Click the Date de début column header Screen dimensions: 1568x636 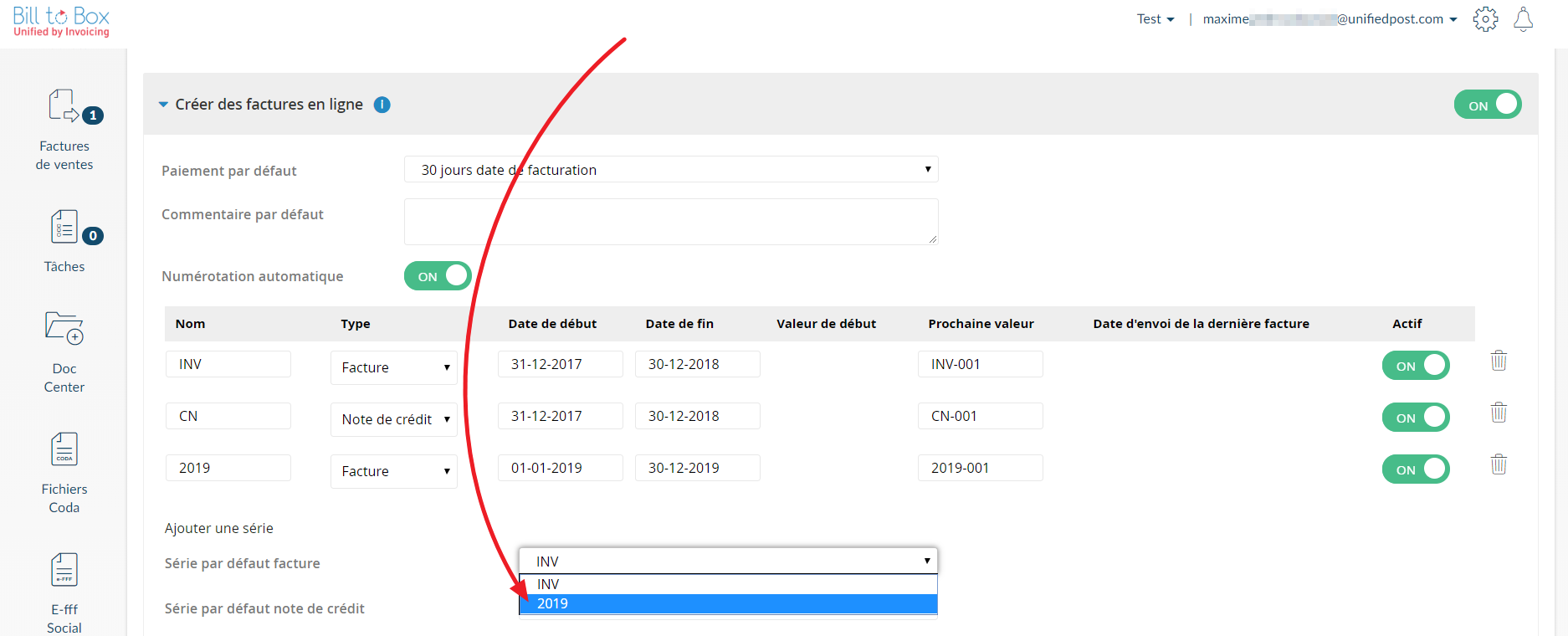(x=552, y=324)
